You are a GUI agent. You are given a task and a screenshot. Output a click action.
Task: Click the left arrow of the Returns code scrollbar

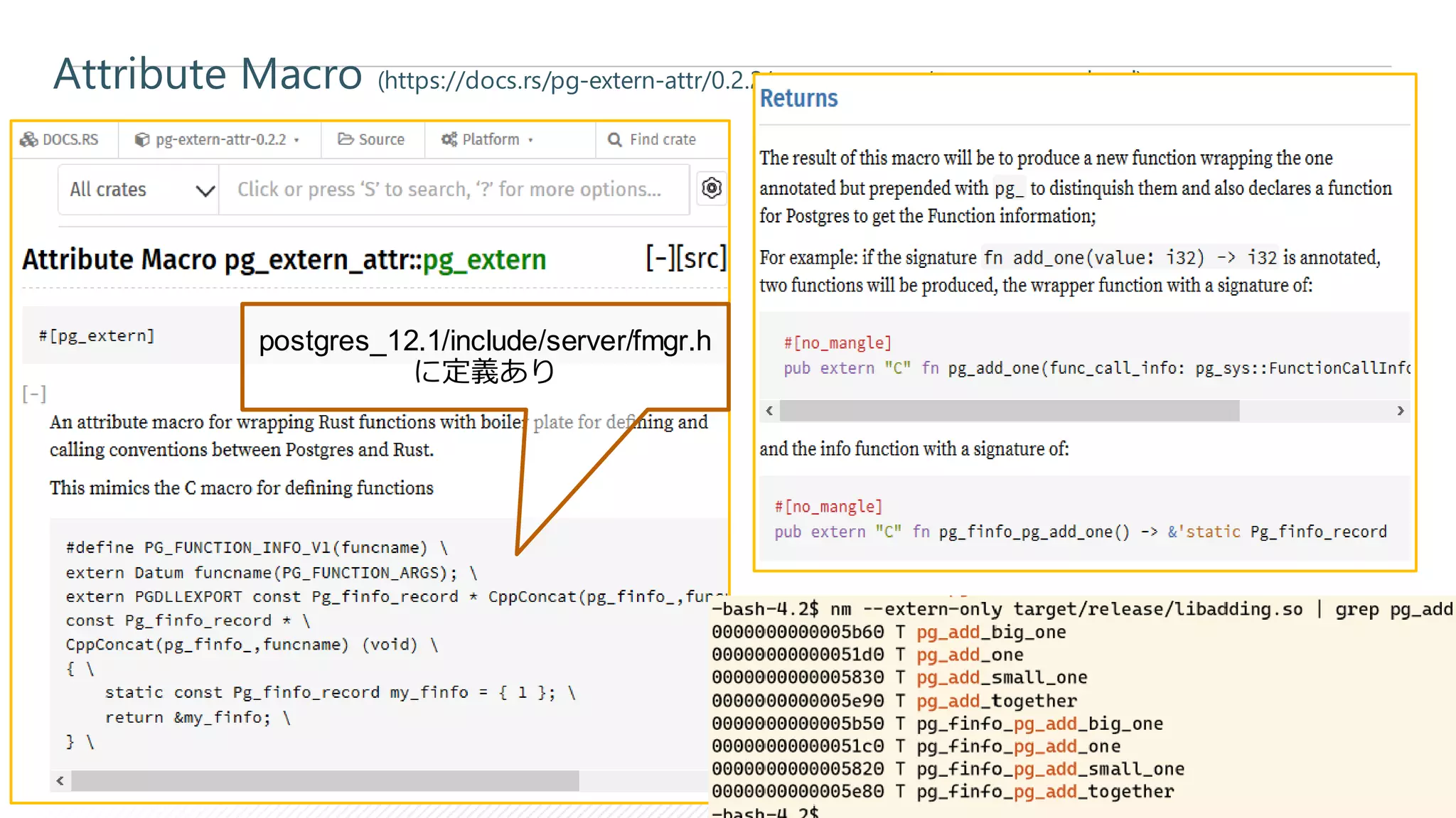tap(769, 411)
